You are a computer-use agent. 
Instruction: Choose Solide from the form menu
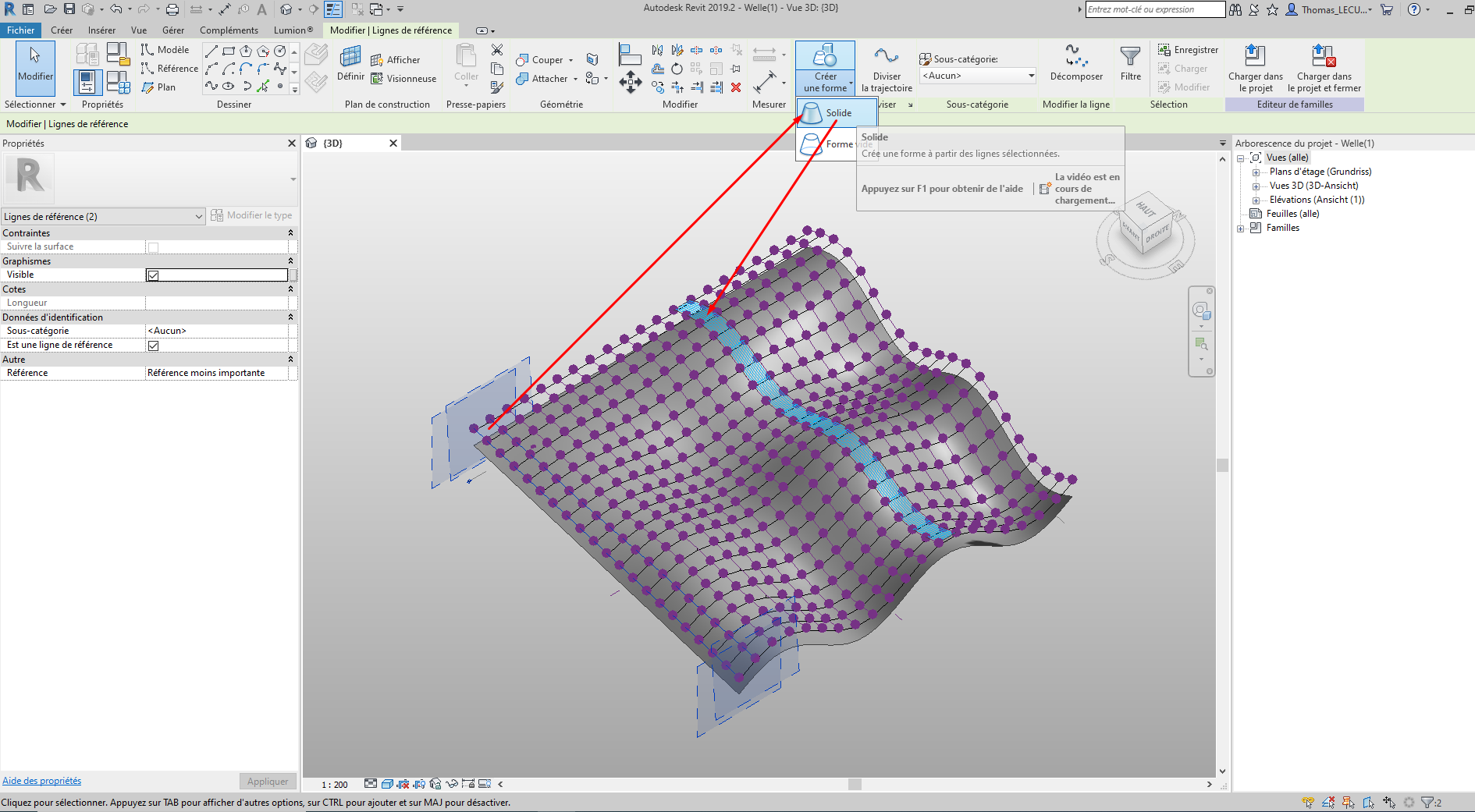point(837,113)
